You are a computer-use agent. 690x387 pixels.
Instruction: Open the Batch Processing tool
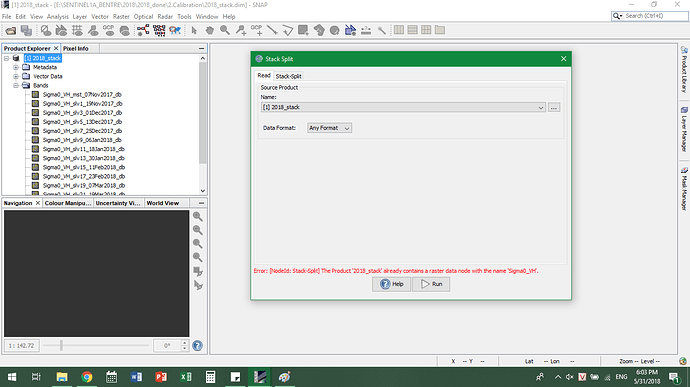[x=159, y=30]
